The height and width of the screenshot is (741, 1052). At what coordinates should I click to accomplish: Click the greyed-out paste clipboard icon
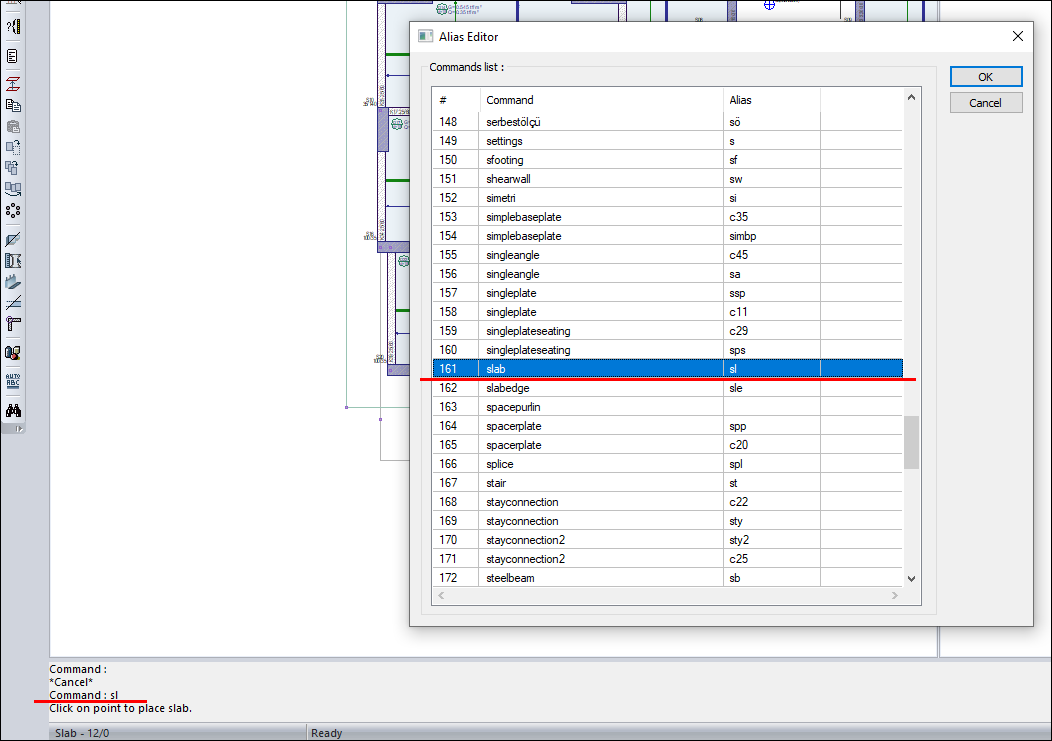point(13,126)
